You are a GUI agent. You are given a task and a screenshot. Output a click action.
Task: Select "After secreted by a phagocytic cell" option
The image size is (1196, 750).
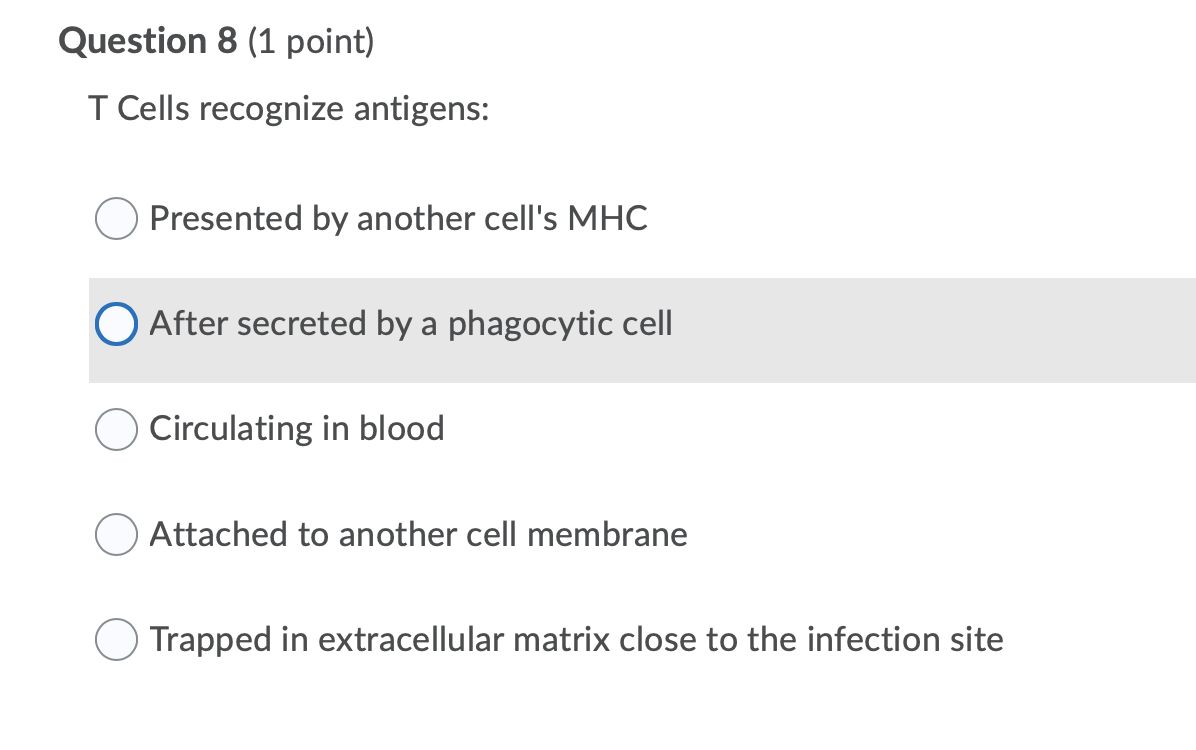click(x=116, y=324)
